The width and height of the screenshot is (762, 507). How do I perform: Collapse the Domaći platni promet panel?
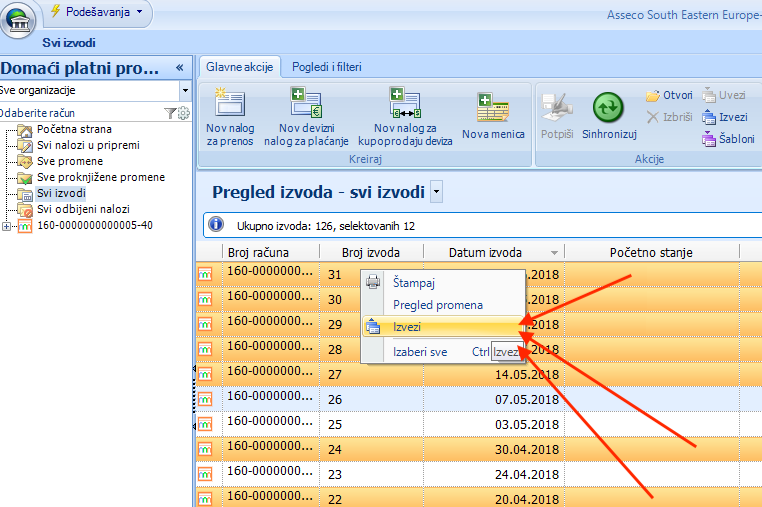point(179,68)
